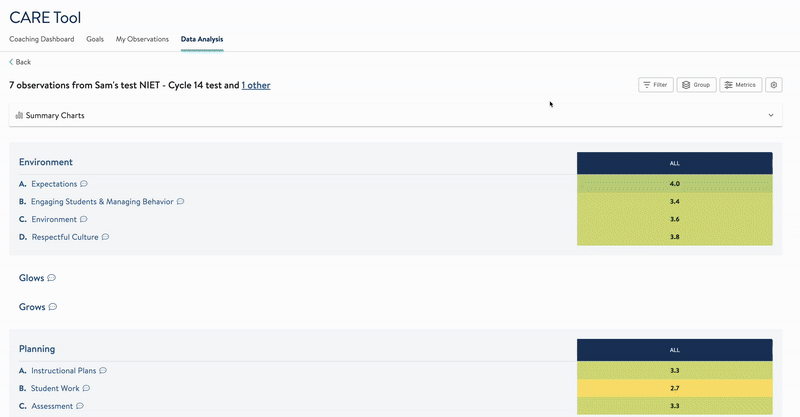The height and width of the screenshot is (417, 800).
Task: Follow the '1 other' link
Action: click(256, 86)
